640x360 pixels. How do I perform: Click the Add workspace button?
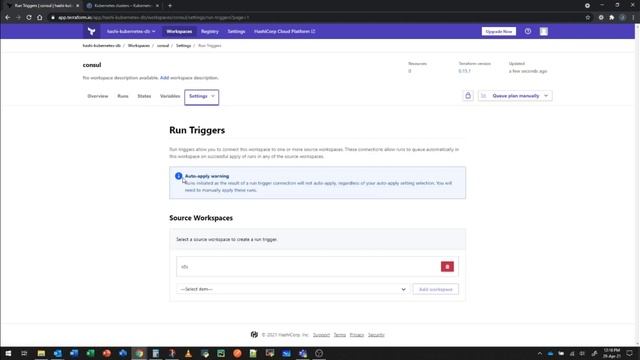pos(436,289)
